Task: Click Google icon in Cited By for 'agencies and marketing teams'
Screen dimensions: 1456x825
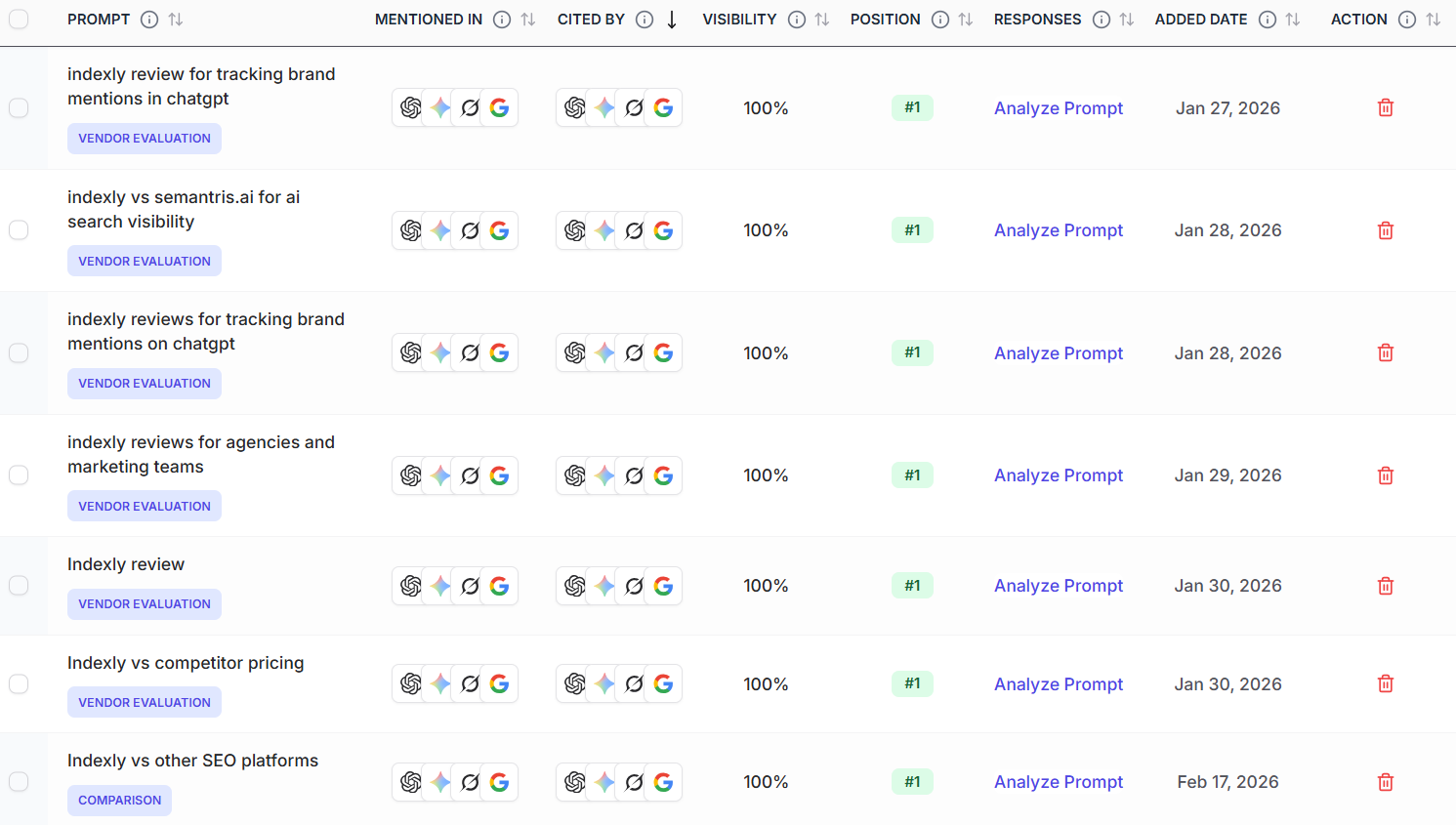Action: coord(663,475)
